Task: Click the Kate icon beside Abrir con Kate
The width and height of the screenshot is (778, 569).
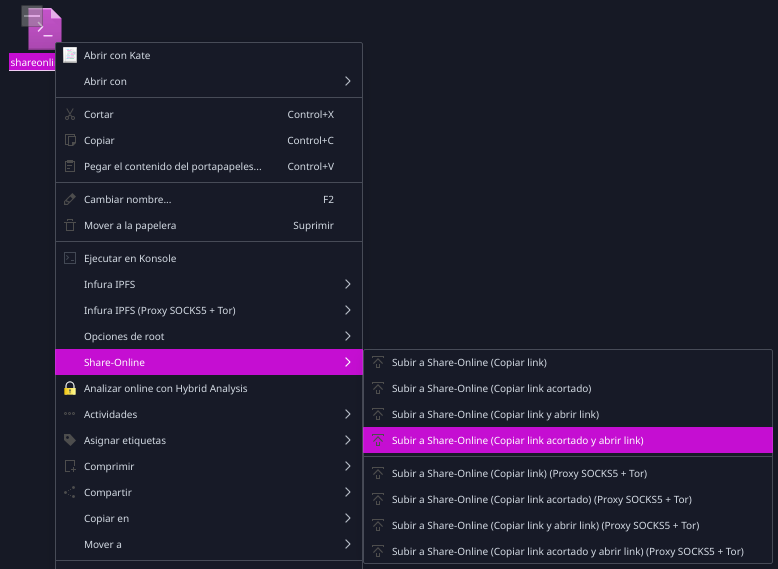Action: [x=70, y=55]
